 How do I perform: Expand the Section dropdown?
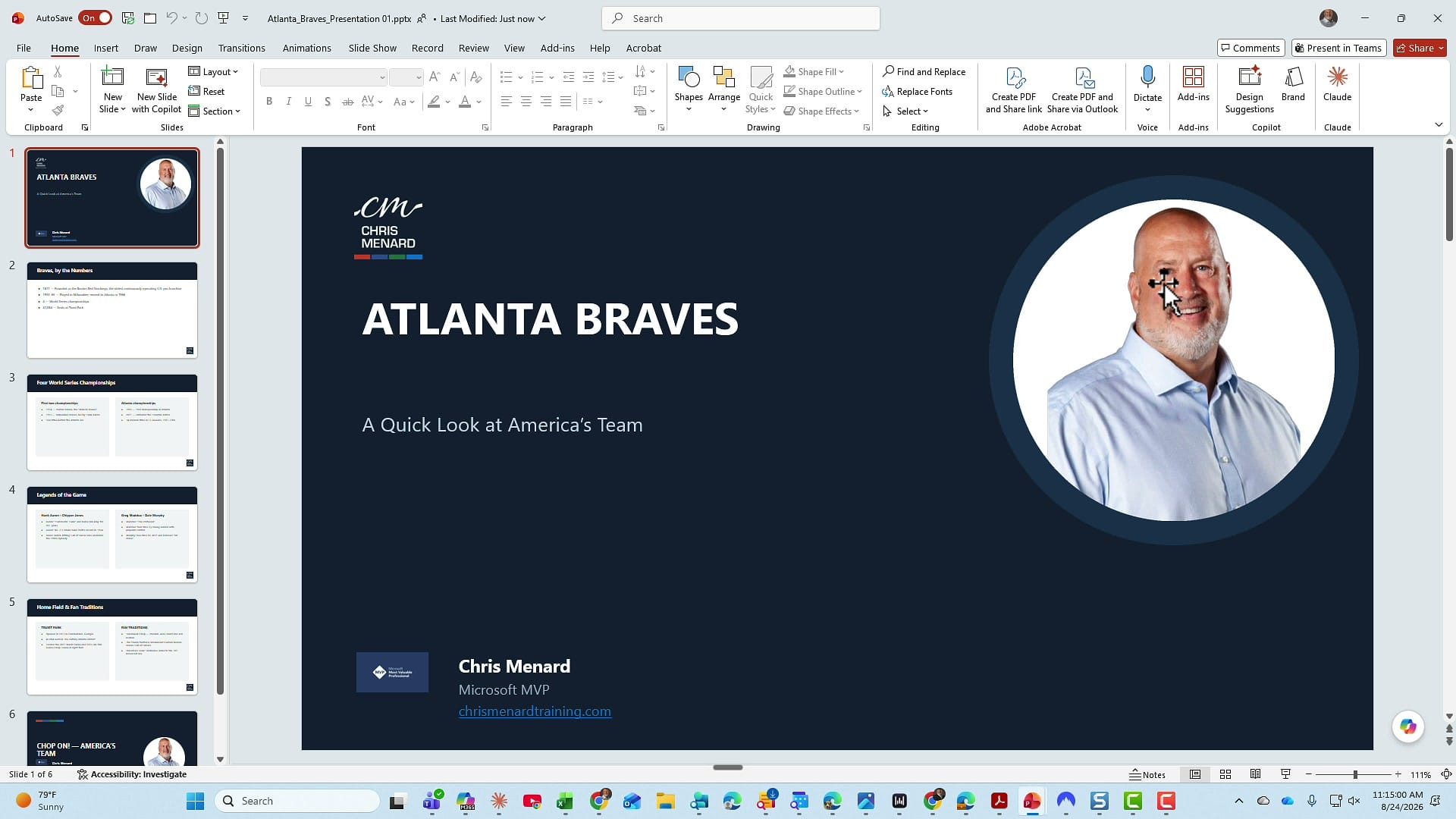click(x=214, y=111)
